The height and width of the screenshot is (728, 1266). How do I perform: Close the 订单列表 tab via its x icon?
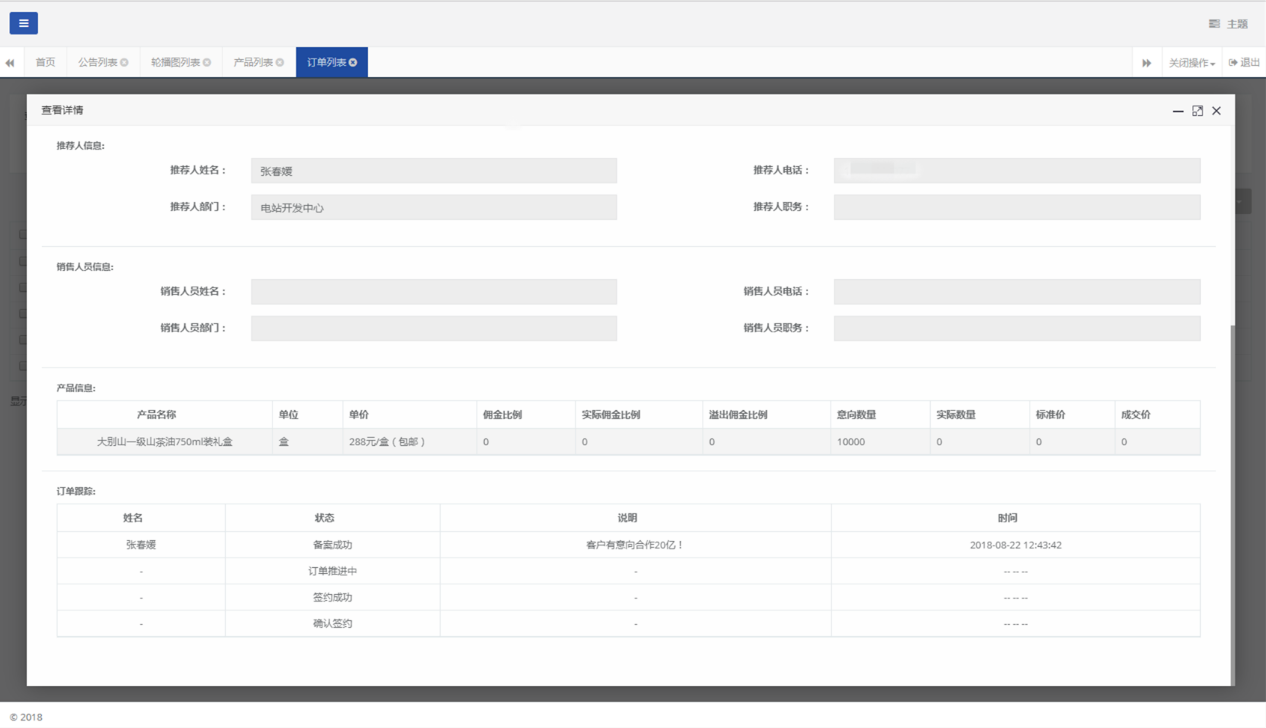353,63
